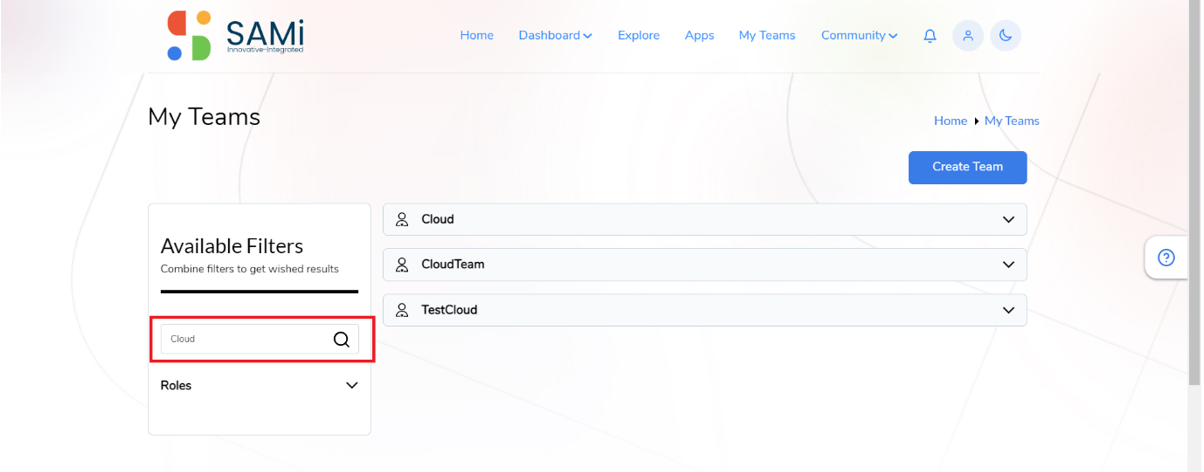Open the Explore page

tap(639, 35)
